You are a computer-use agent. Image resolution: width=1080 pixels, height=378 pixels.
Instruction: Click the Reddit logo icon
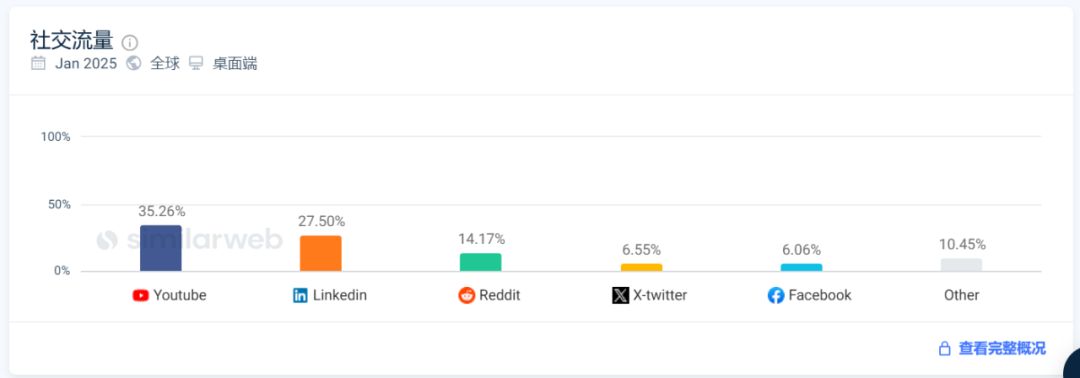click(466, 295)
